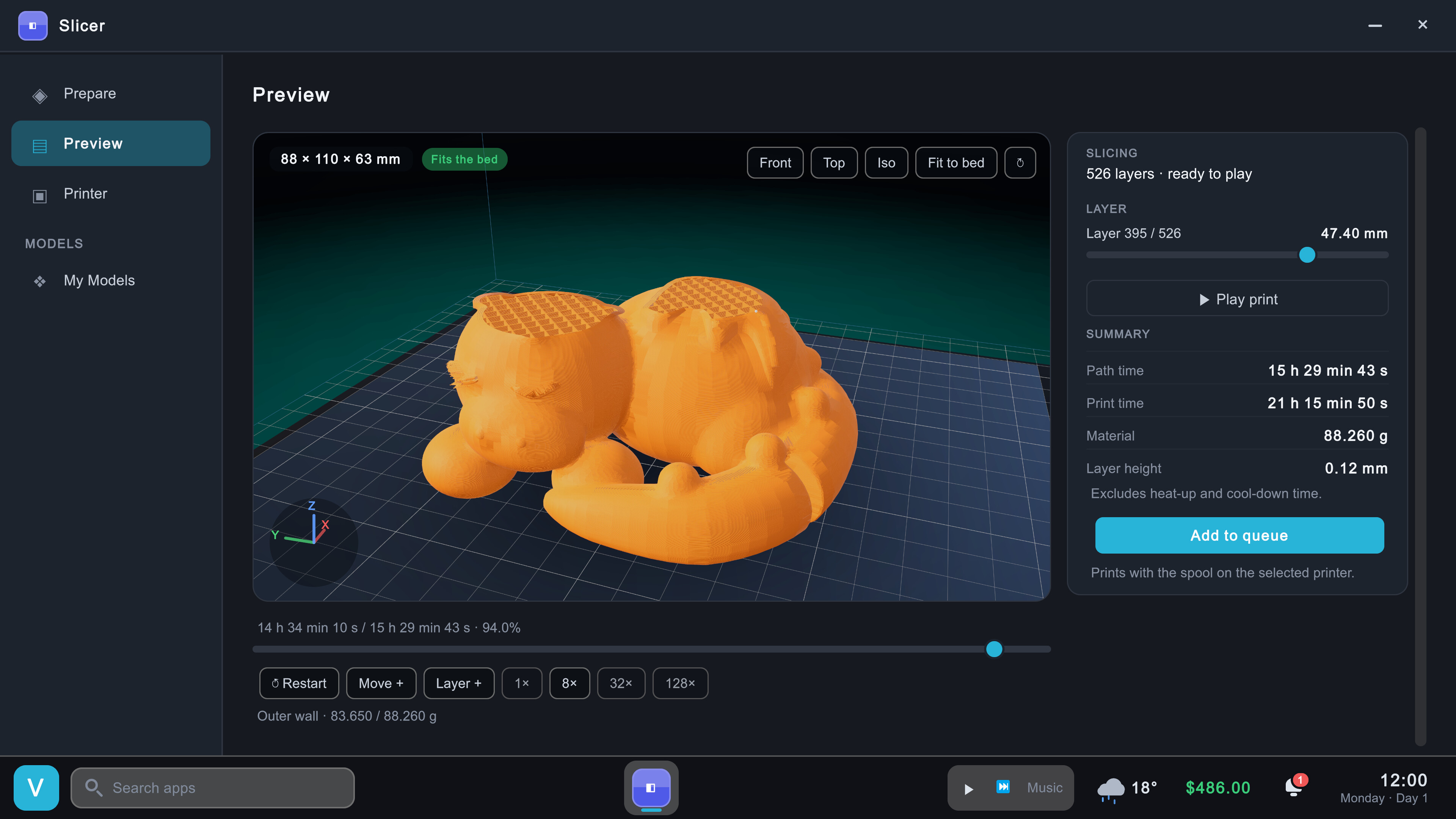Open the Prepare section

111,94
